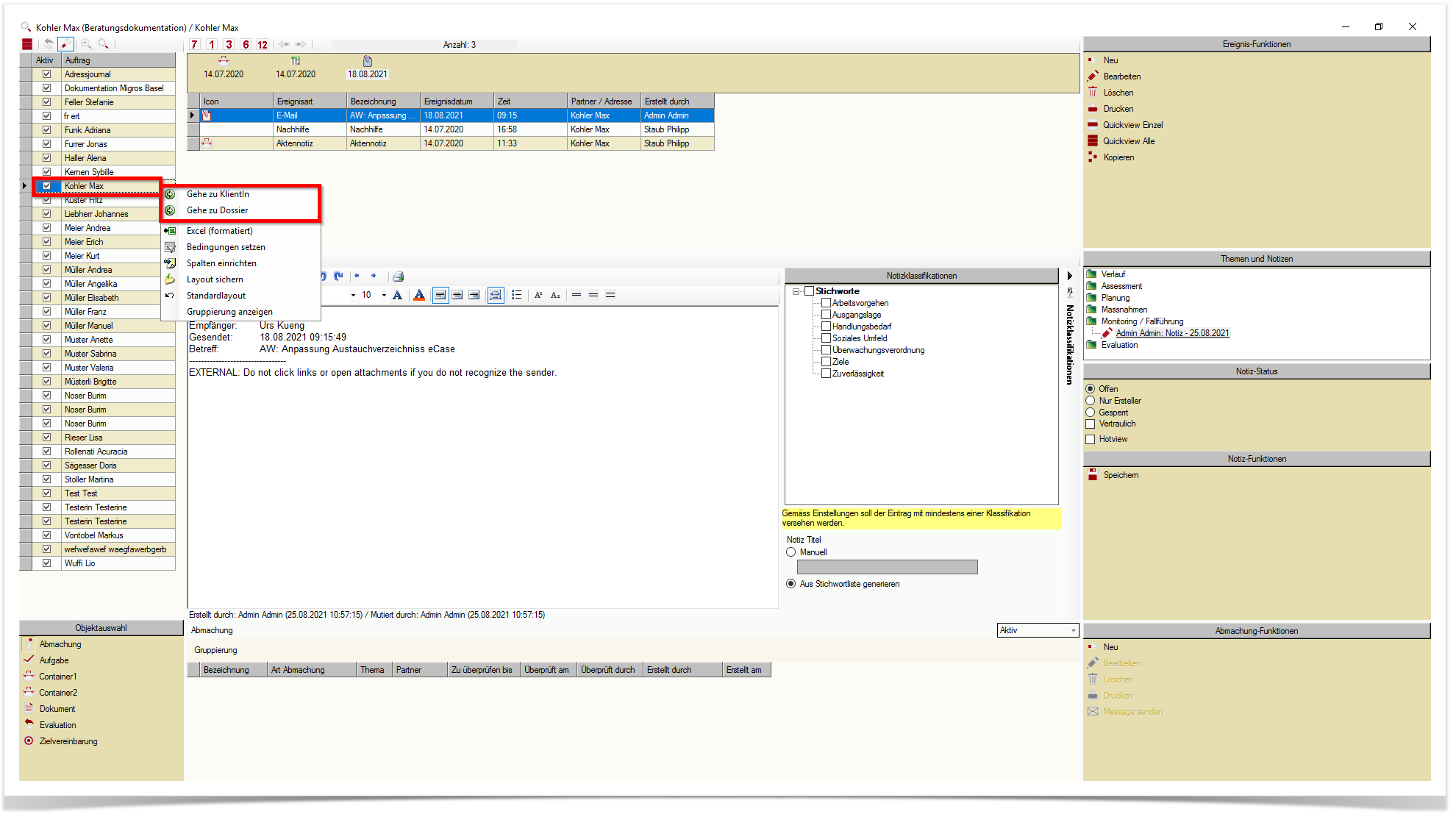Select Dokument in Objektauswahl

(x=57, y=709)
